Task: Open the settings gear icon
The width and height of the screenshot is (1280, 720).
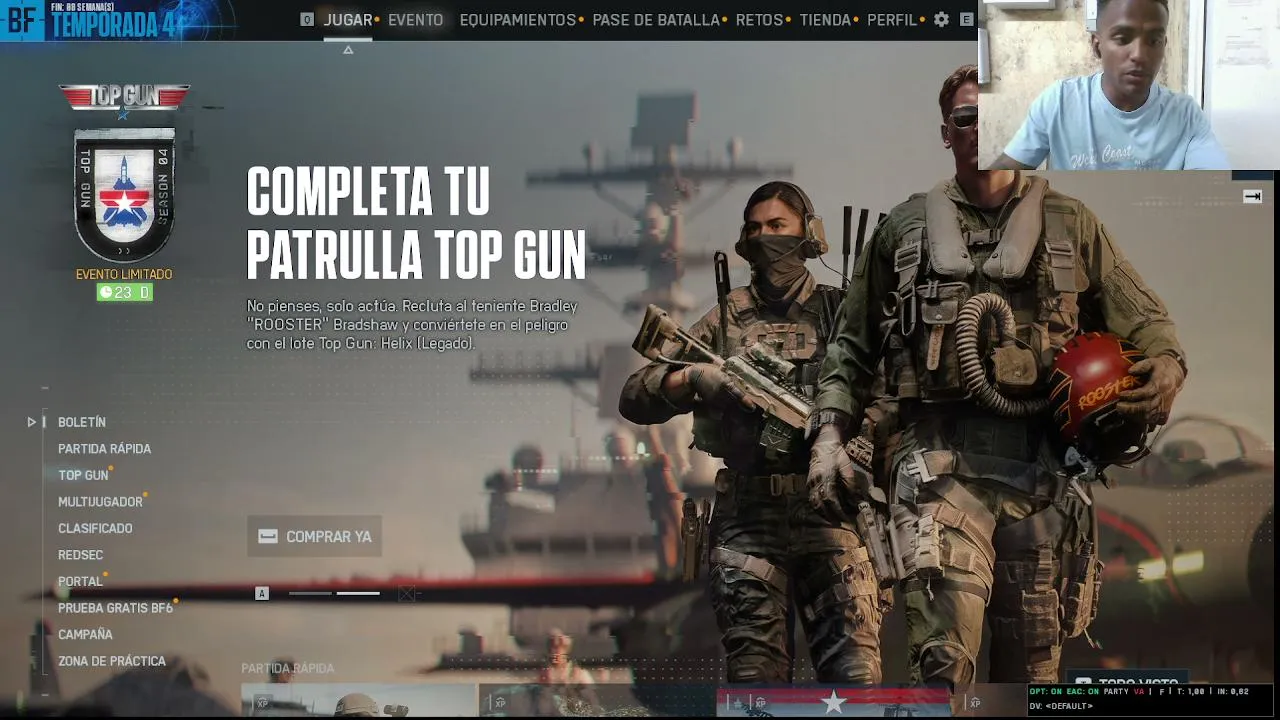Action: point(941,20)
